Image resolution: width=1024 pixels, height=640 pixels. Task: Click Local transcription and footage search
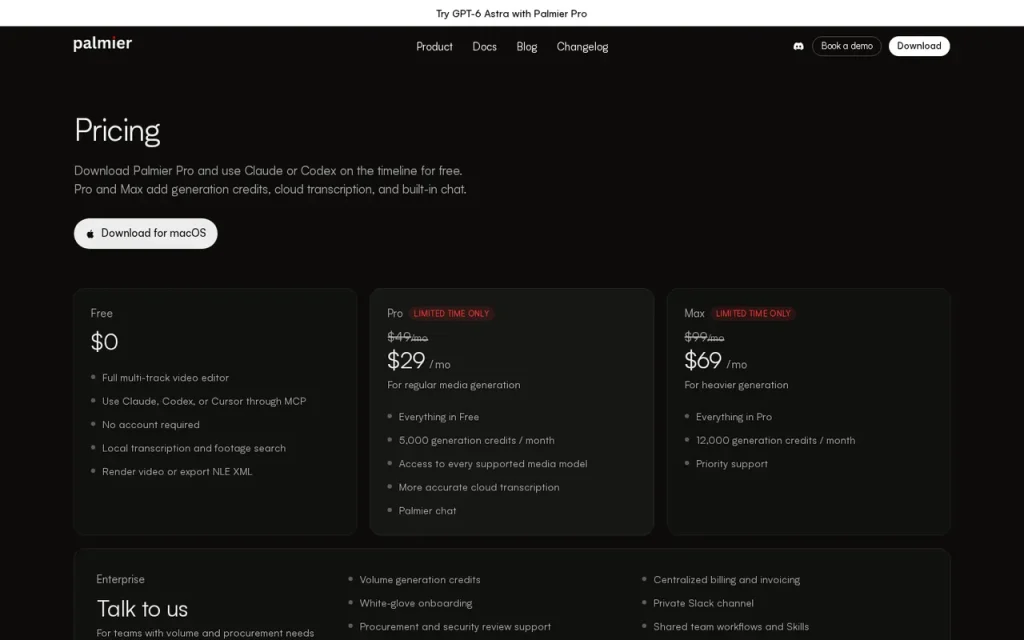tap(194, 448)
